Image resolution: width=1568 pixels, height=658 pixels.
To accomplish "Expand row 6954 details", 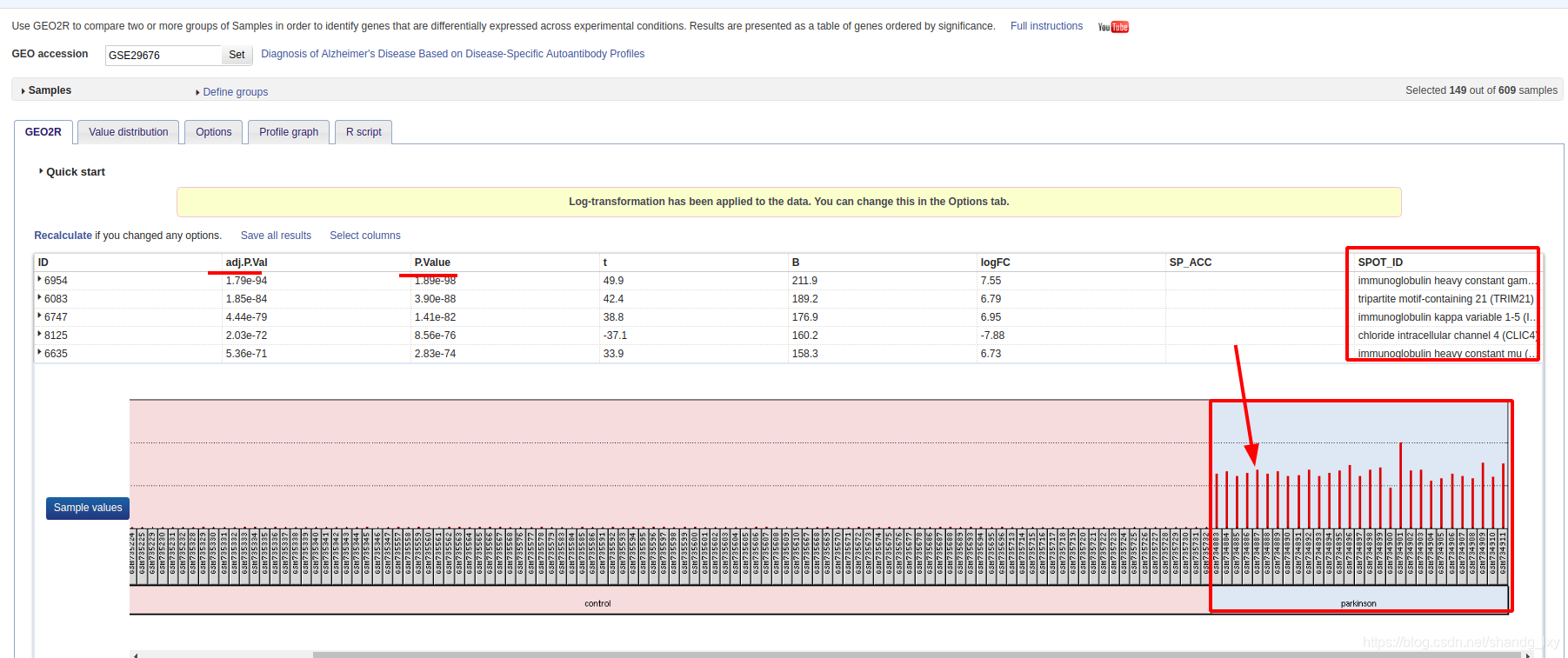I will [x=40, y=280].
